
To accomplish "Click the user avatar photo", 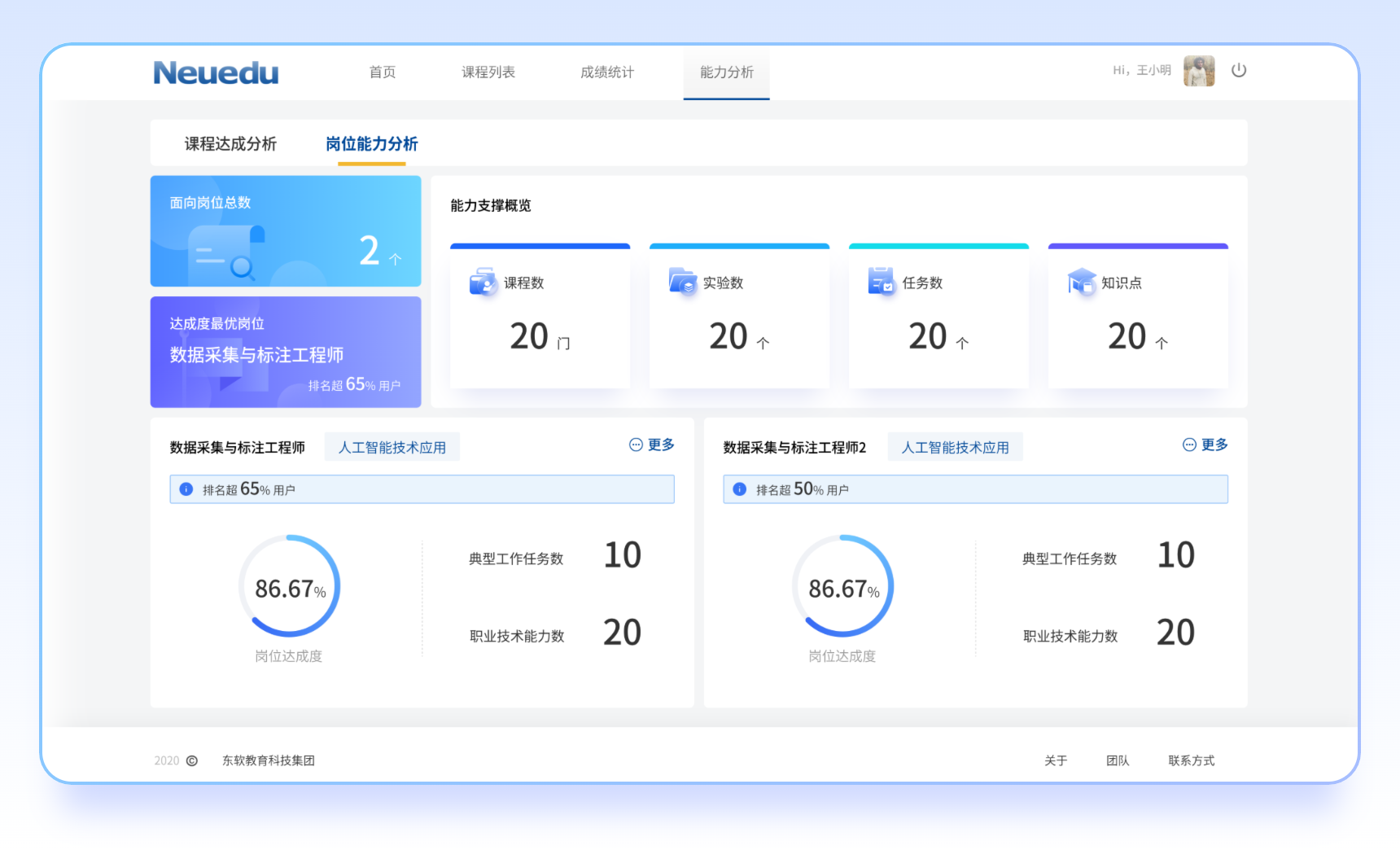I will click(x=1199, y=71).
